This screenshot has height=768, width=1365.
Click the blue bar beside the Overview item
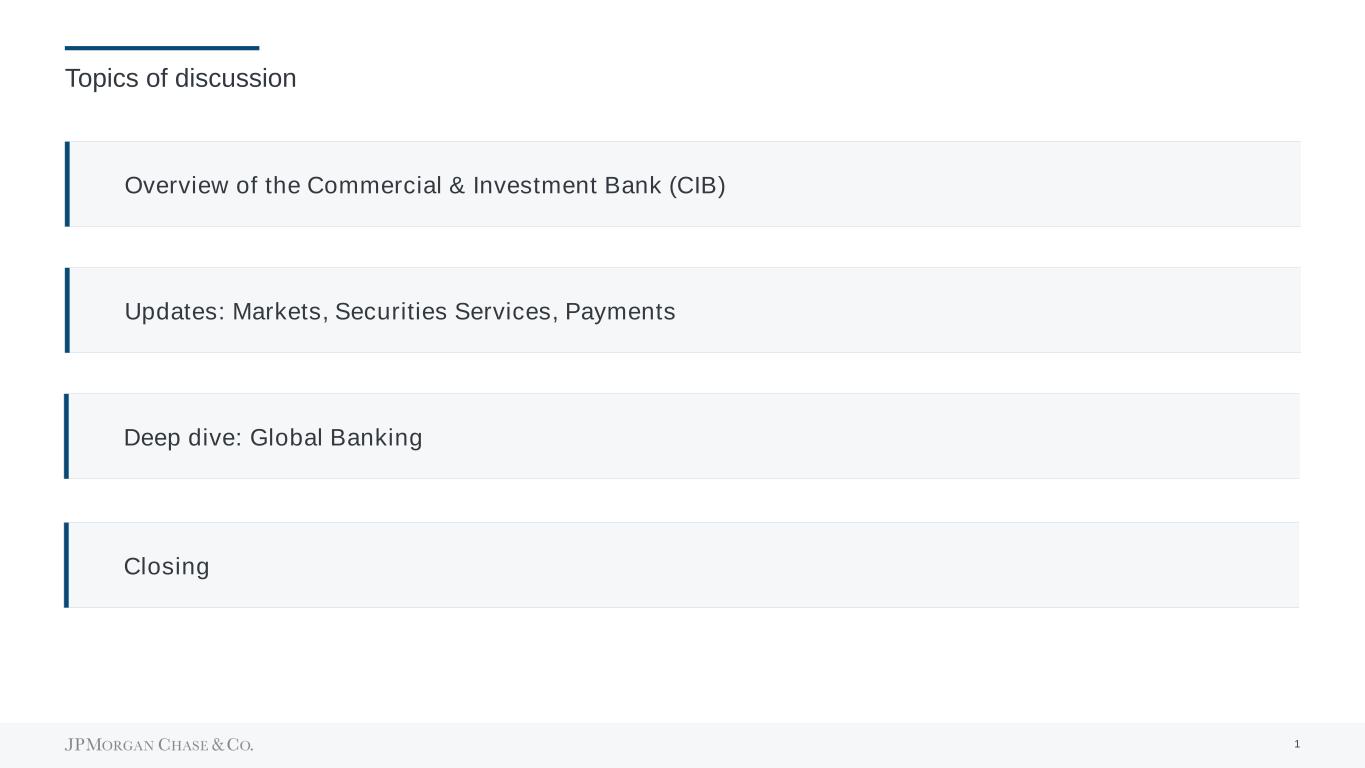pyautogui.click(x=67, y=184)
